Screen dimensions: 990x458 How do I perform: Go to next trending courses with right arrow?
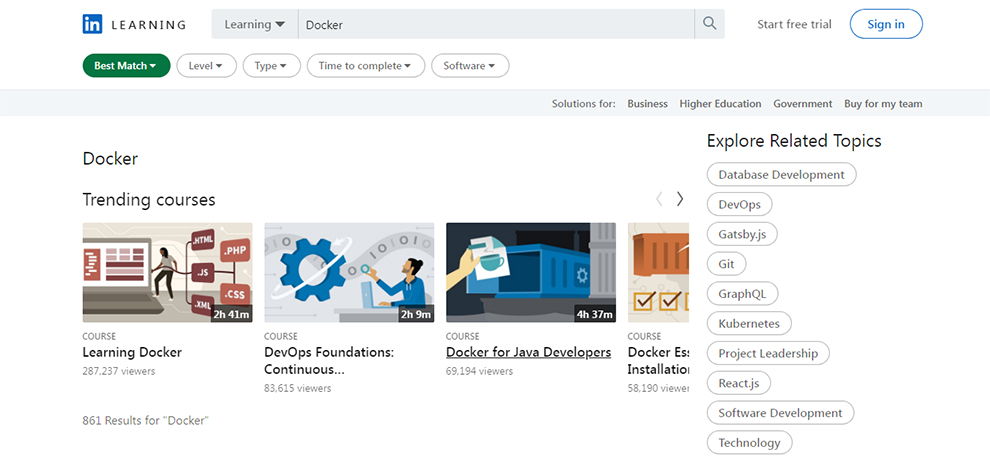[x=680, y=200]
